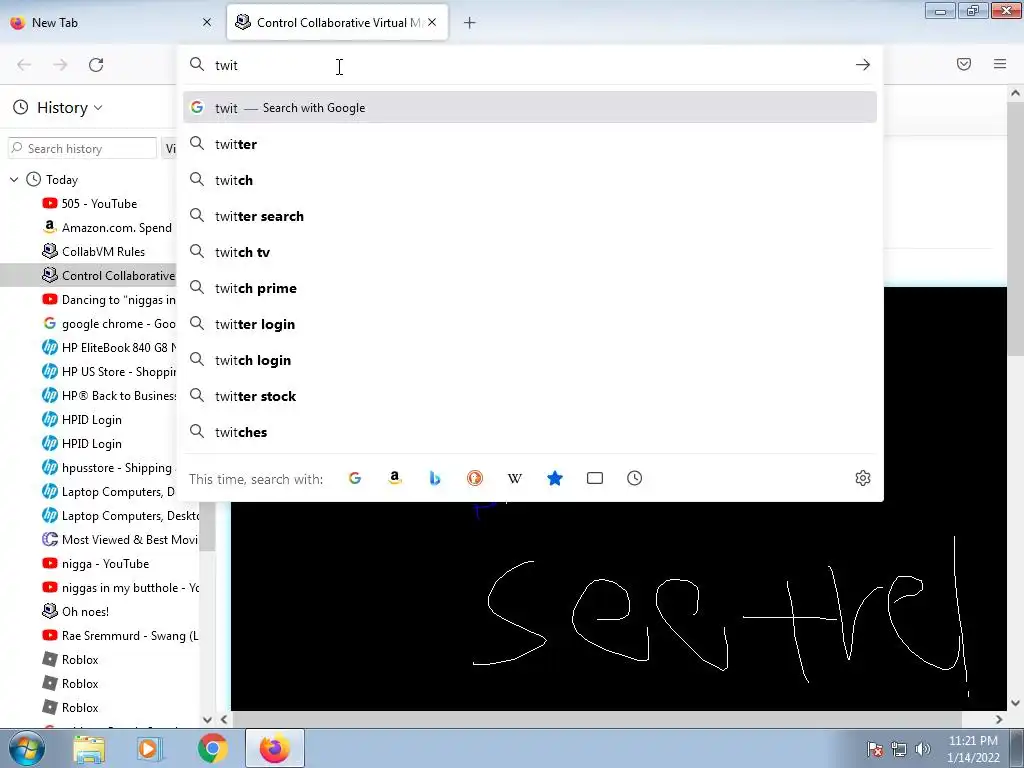The width and height of the screenshot is (1024, 768).
Task: Collapse the Today history group
Action: pyautogui.click(x=14, y=180)
